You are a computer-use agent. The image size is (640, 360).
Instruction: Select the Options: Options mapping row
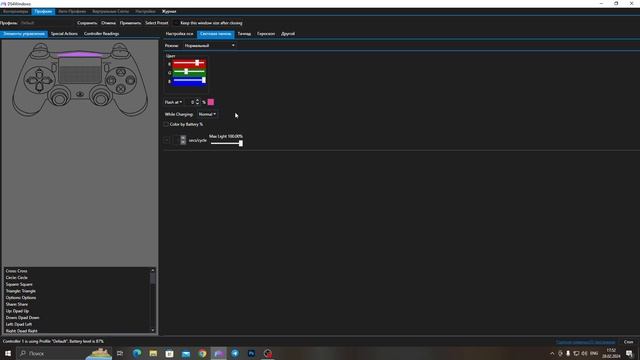pyautogui.click(x=77, y=298)
